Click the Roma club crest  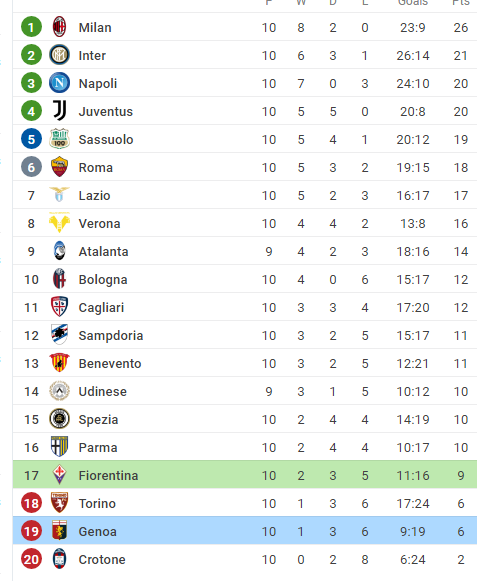[x=59, y=167]
